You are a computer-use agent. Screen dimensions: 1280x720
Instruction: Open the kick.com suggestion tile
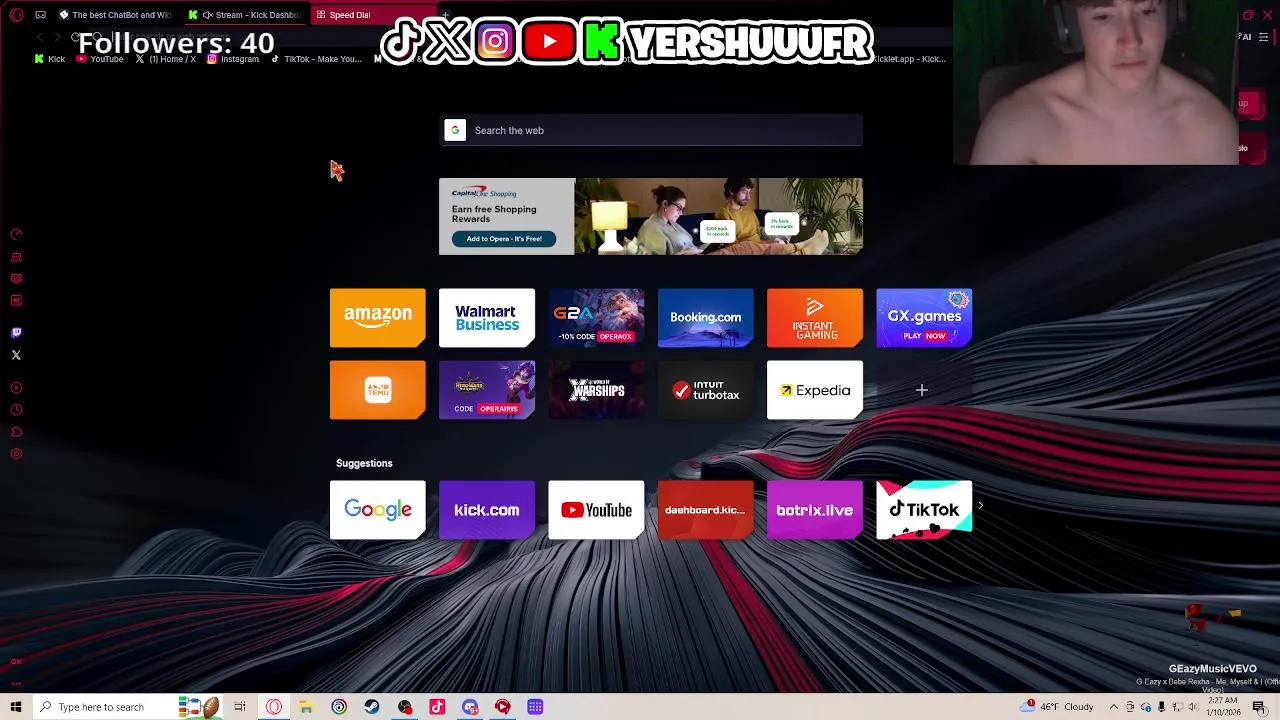click(x=487, y=510)
